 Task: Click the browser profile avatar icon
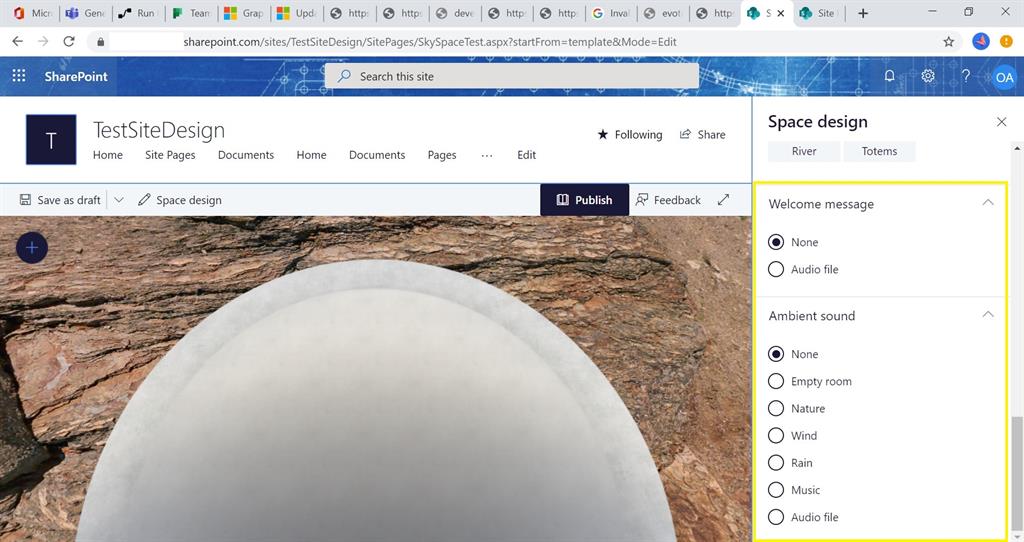coord(980,42)
